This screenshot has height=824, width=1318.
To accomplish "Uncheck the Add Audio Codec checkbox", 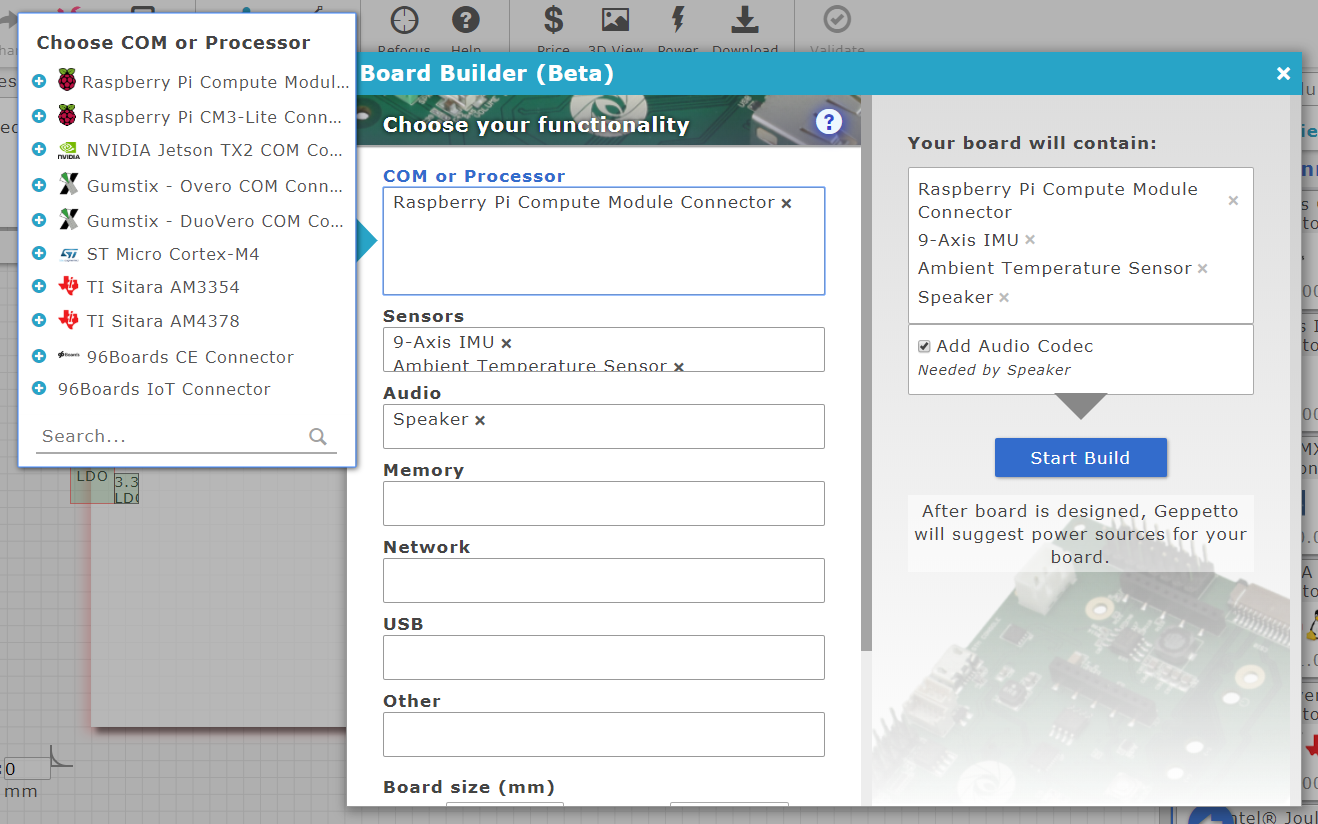I will [x=924, y=346].
